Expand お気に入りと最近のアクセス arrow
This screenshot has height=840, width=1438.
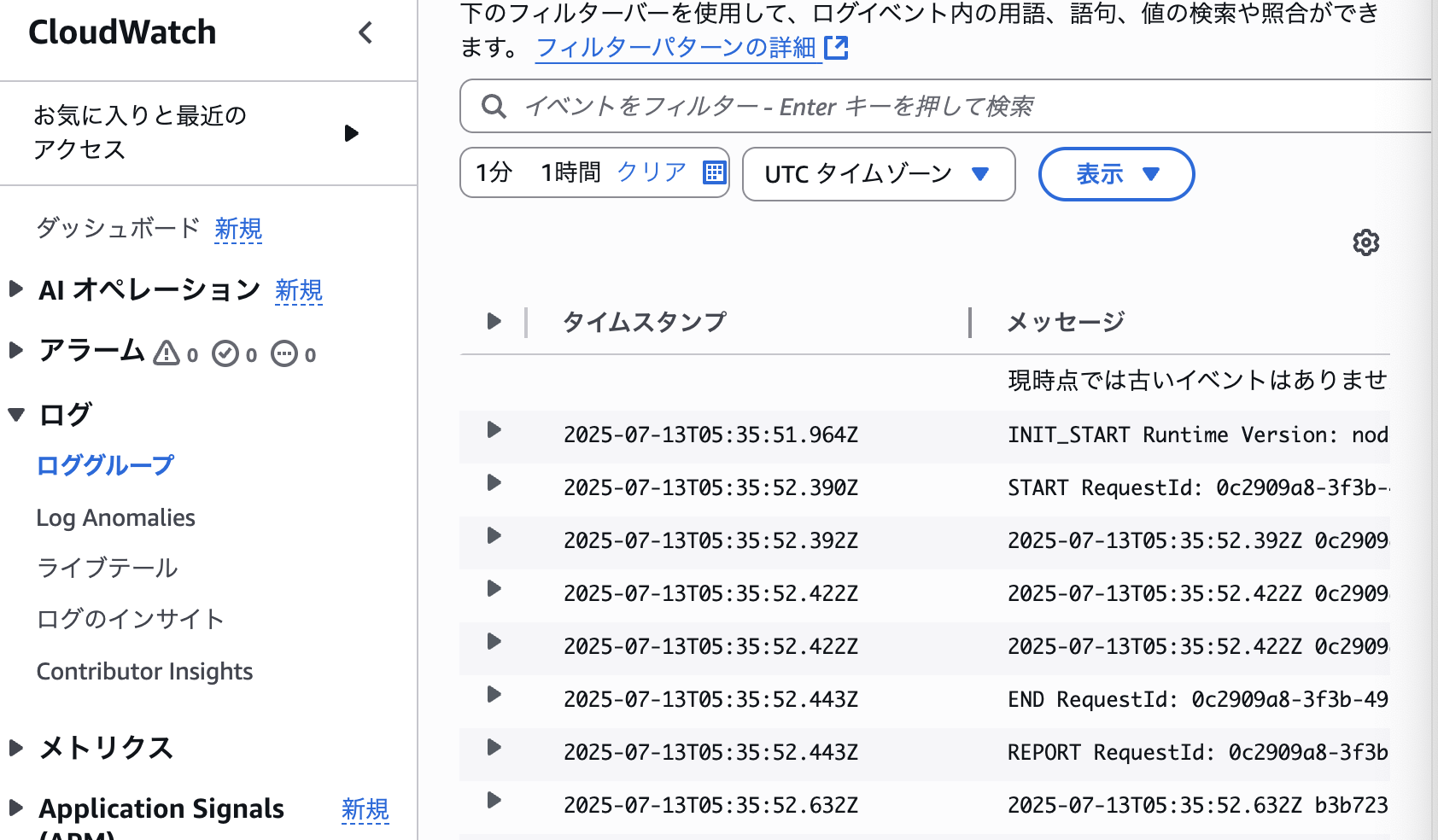tap(351, 133)
